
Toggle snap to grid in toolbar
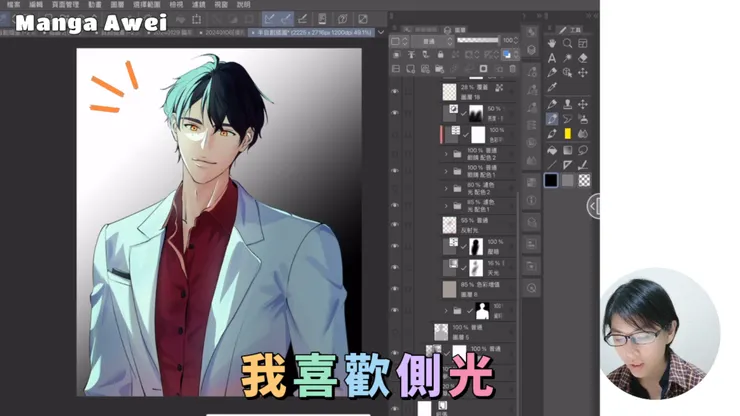[303, 19]
